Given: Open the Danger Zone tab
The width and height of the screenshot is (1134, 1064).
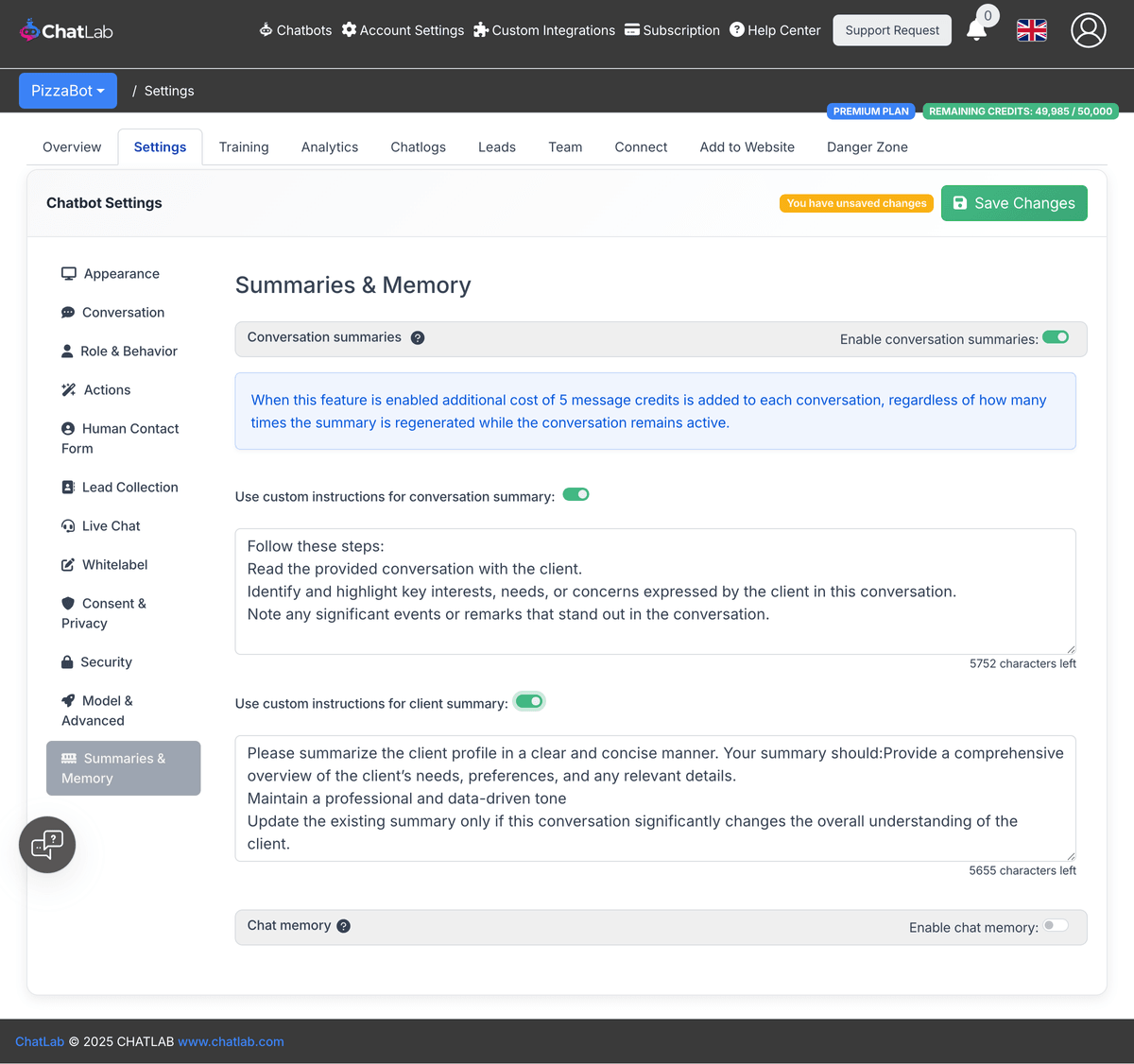Looking at the screenshot, I should (867, 147).
